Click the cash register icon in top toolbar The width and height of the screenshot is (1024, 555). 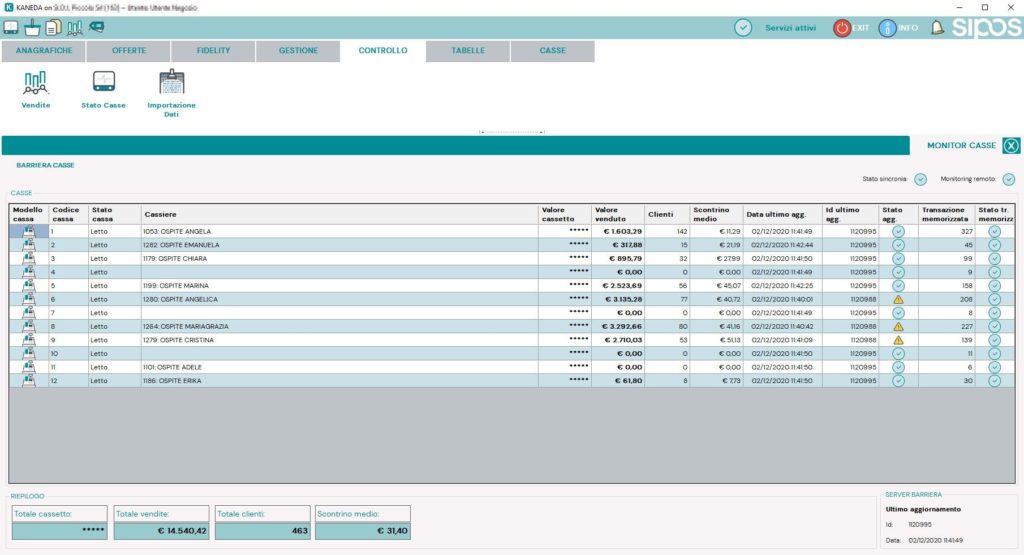pos(12,27)
